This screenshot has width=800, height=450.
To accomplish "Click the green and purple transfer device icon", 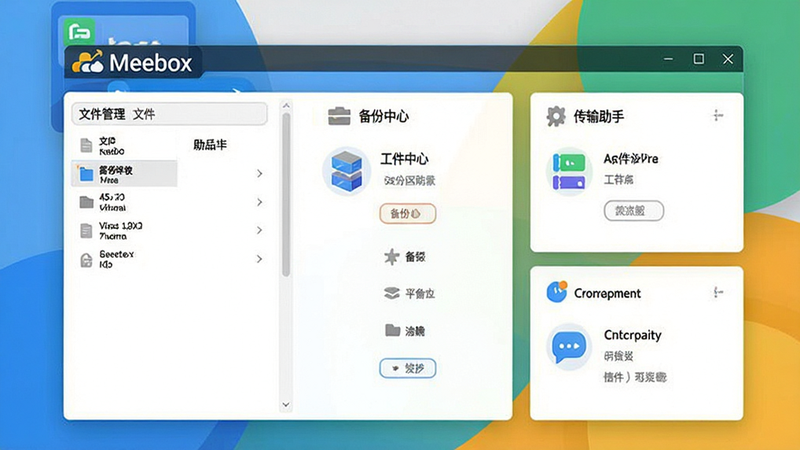I will tap(569, 172).
